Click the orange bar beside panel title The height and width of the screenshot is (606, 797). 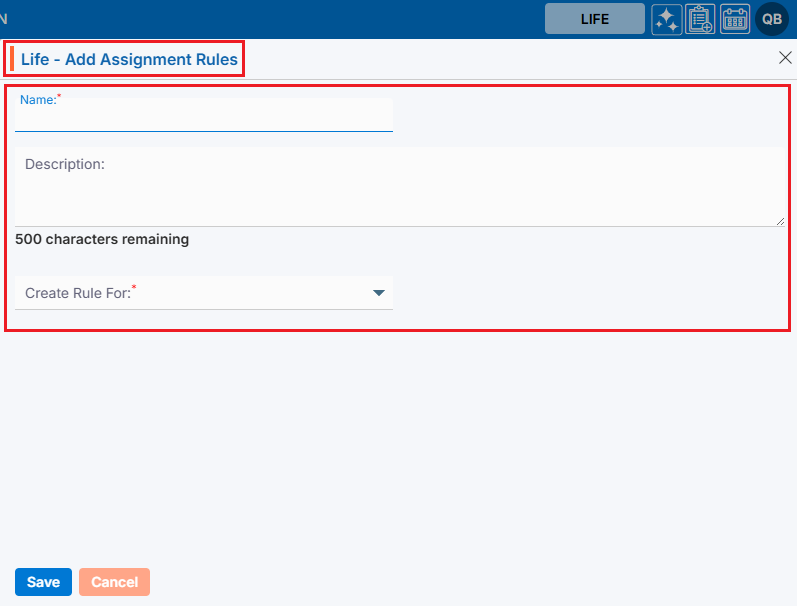[12, 60]
